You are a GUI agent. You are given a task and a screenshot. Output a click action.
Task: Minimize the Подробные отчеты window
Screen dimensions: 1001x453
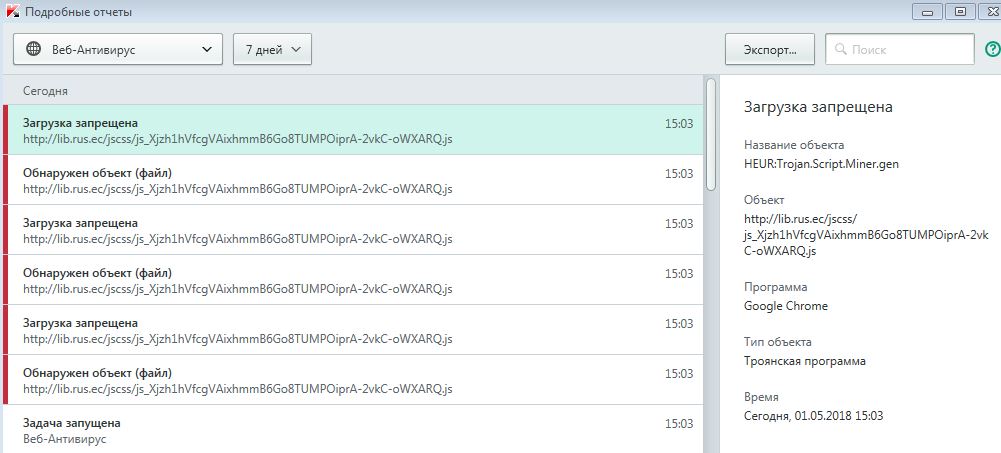tap(926, 11)
